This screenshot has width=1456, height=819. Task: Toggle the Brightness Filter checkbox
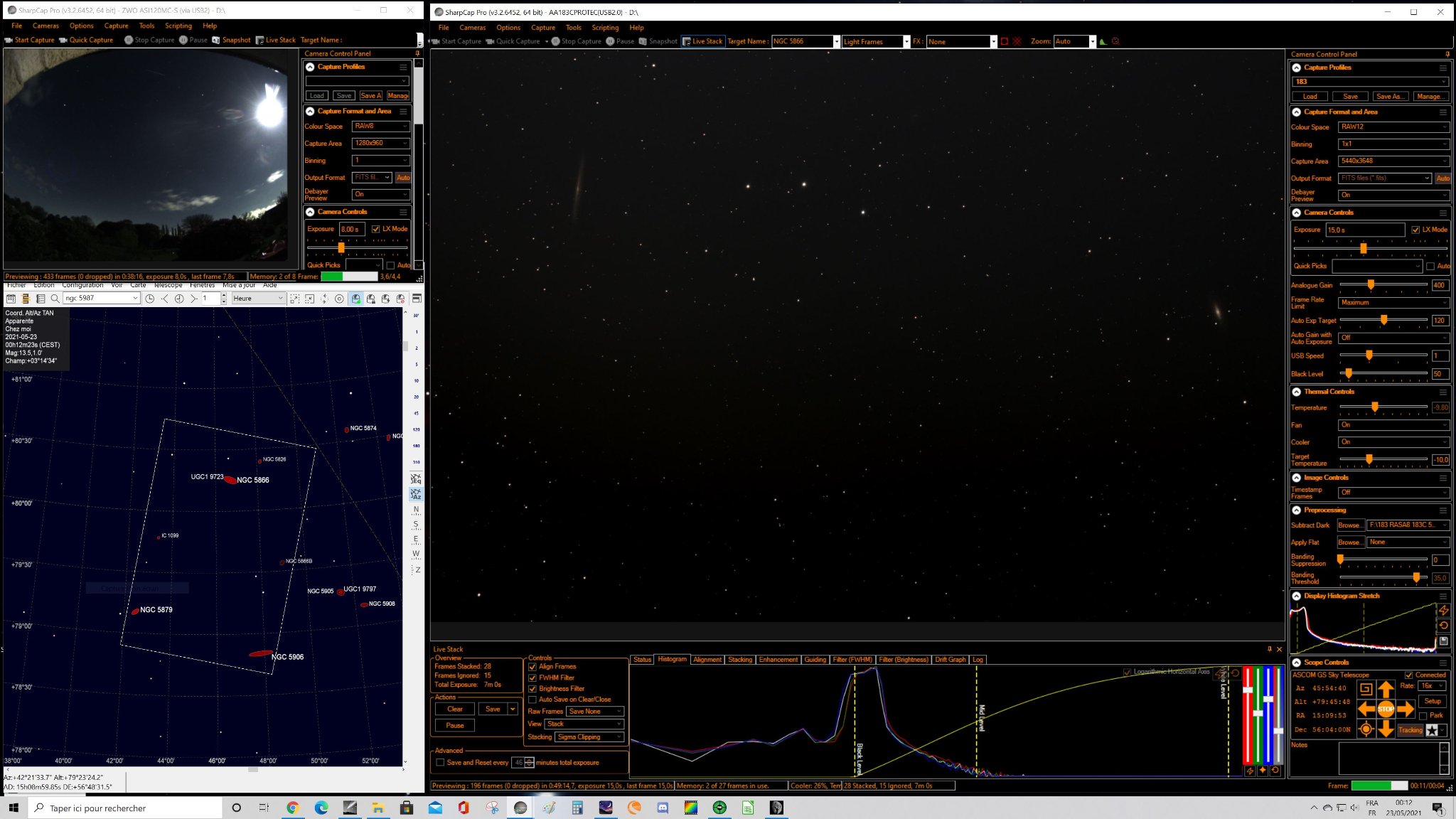point(532,689)
